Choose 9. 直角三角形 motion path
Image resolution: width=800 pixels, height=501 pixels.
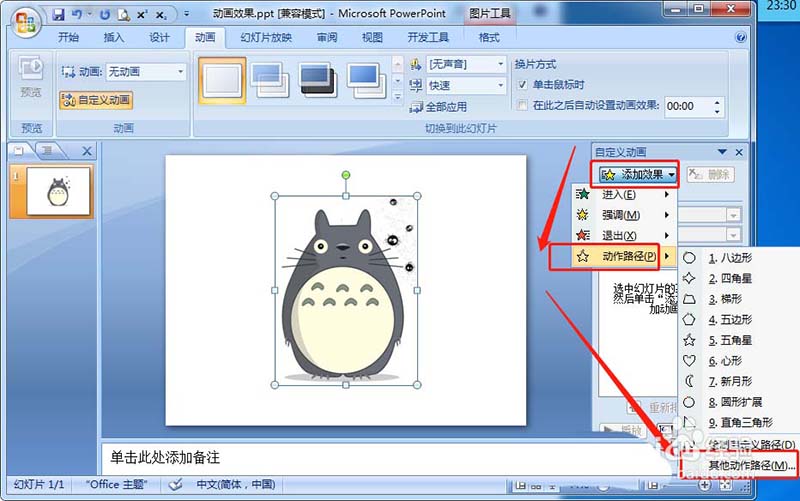click(x=738, y=422)
